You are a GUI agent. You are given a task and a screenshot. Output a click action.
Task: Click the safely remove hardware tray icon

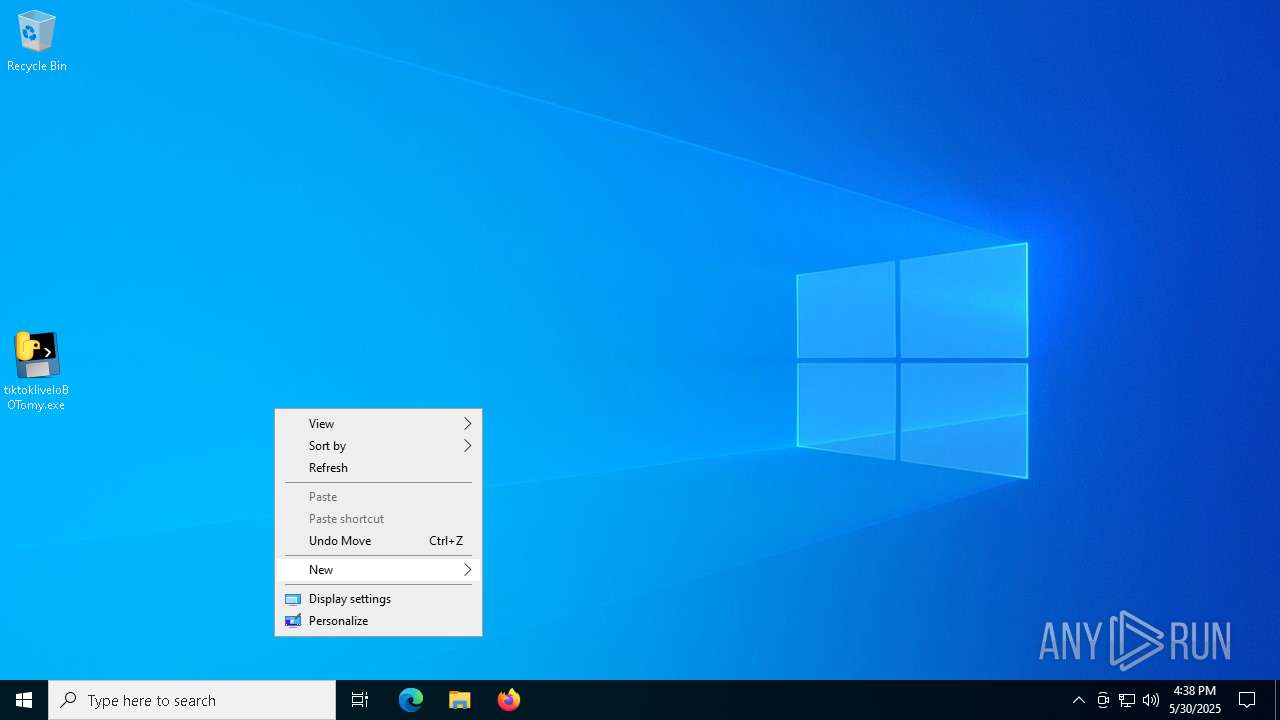coord(1103,700)
